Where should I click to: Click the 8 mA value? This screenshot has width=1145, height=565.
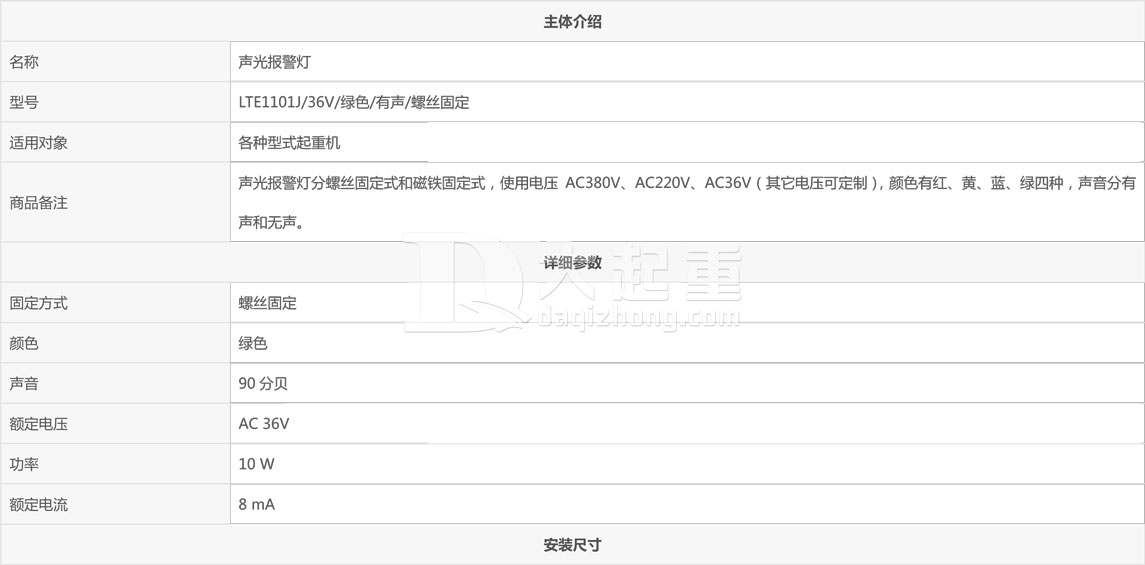click(256, 504)
